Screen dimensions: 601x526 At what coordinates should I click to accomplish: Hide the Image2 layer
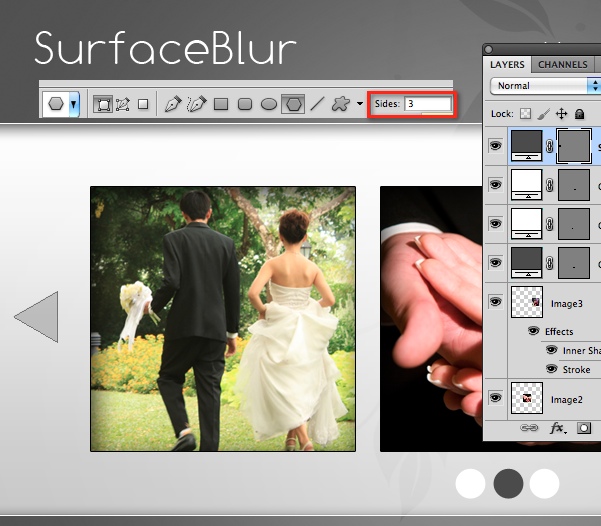(x=495, y=398)
